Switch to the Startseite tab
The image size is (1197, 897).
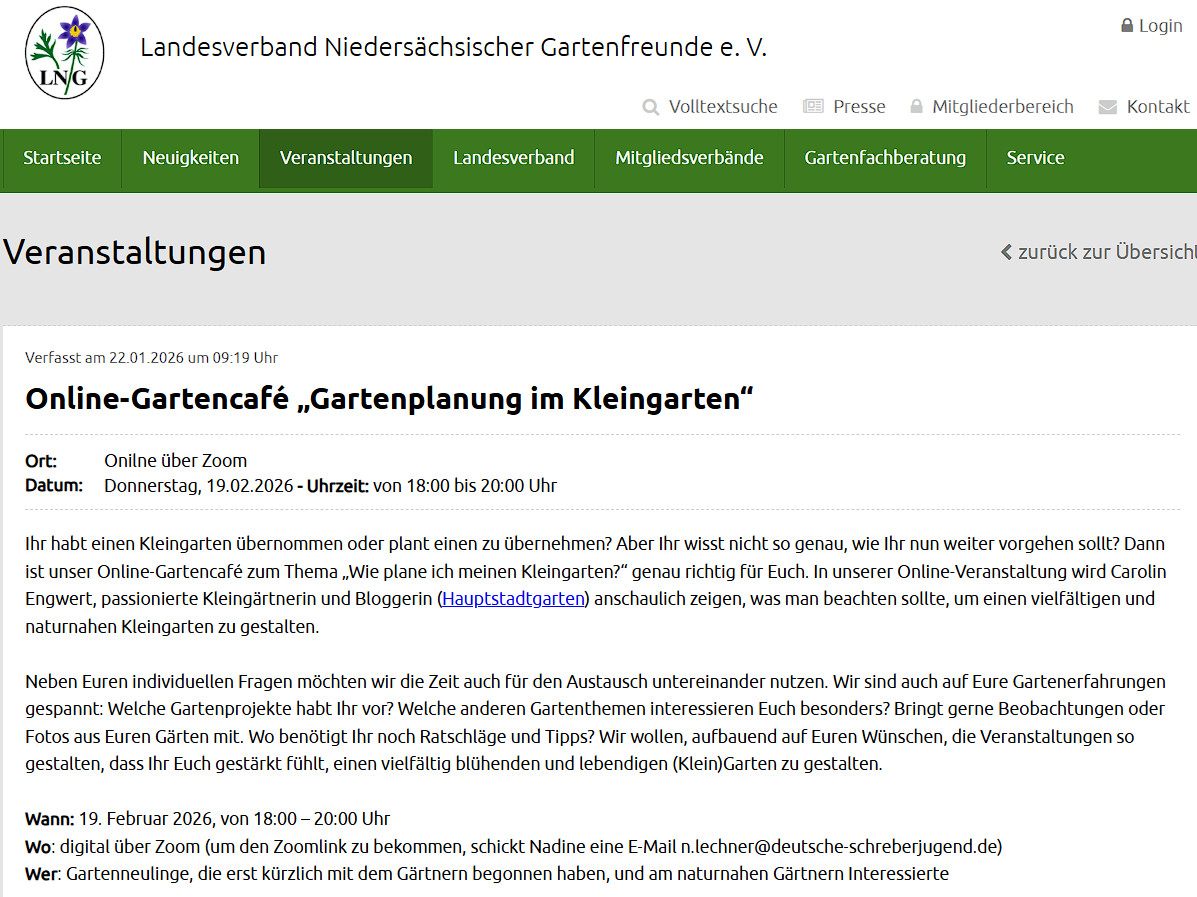pos(61,157)
